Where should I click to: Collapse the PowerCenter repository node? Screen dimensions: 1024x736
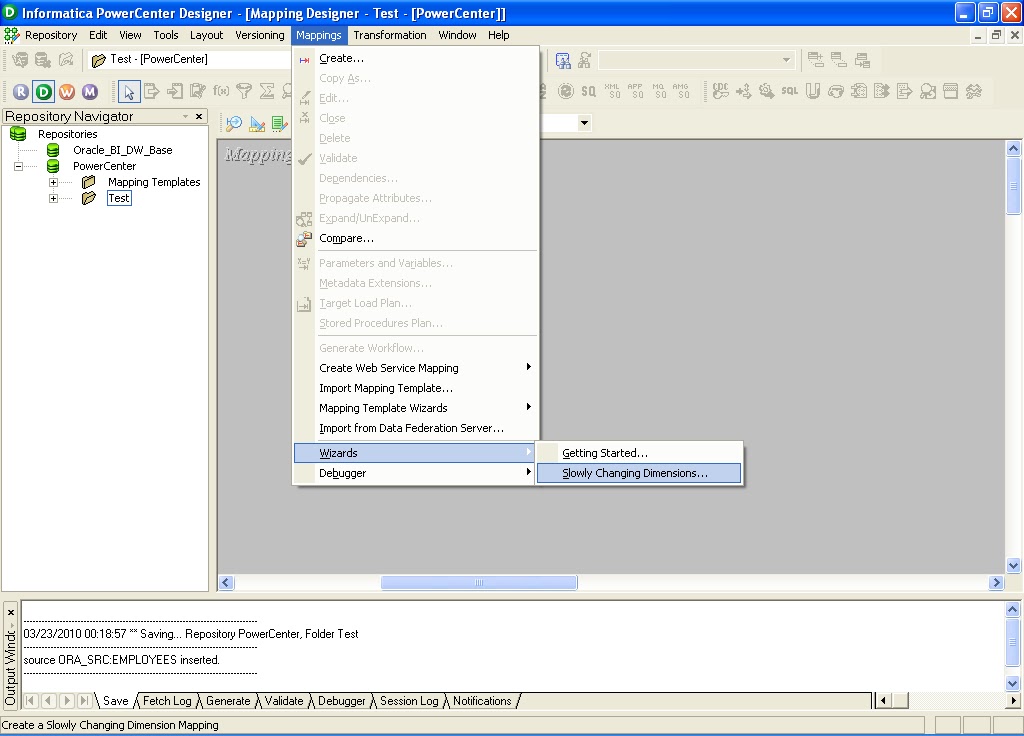point(18,167)
